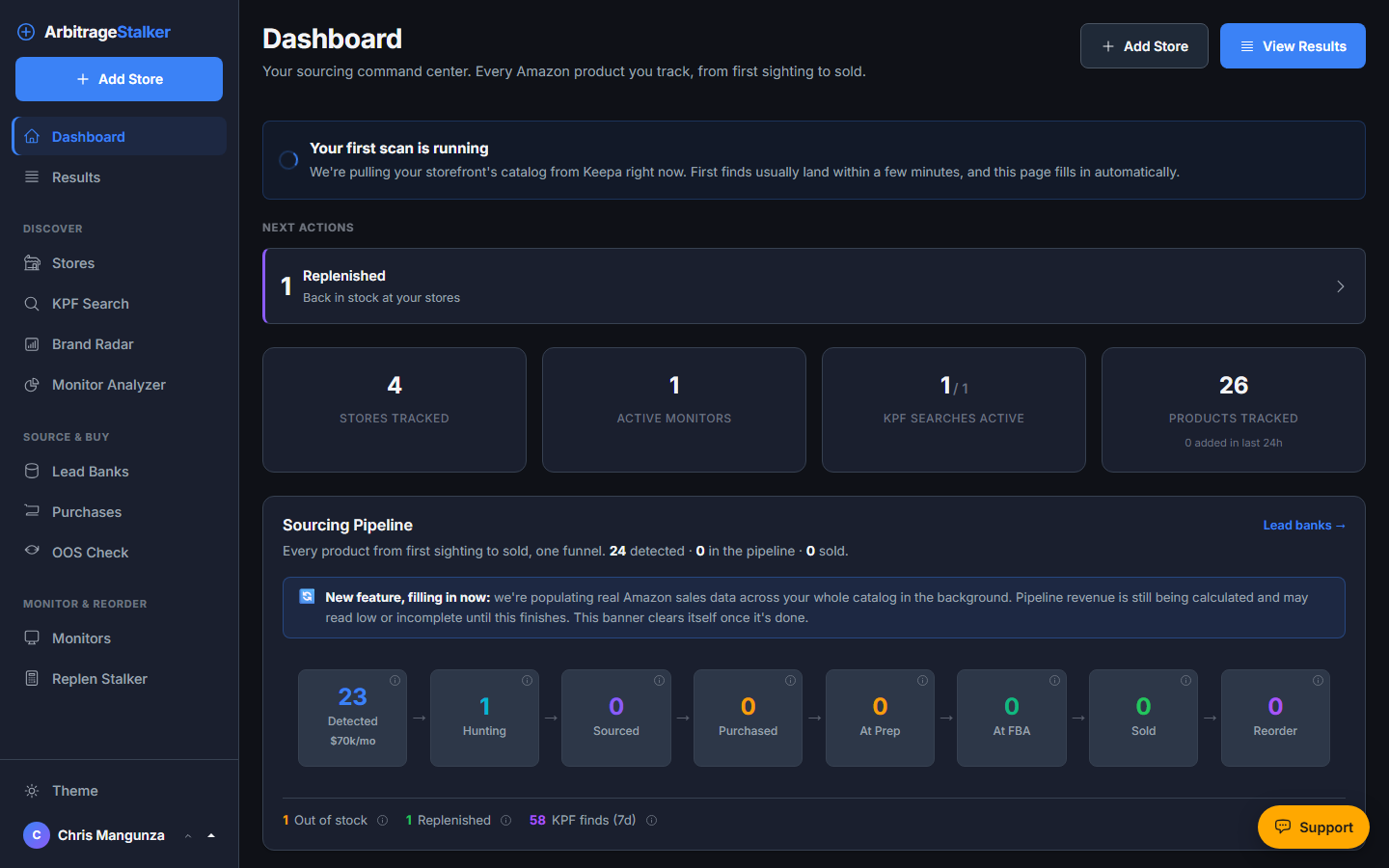Click the first scan loading spinner
This screenshot has width=1389, height=868.
click(288, 160)
